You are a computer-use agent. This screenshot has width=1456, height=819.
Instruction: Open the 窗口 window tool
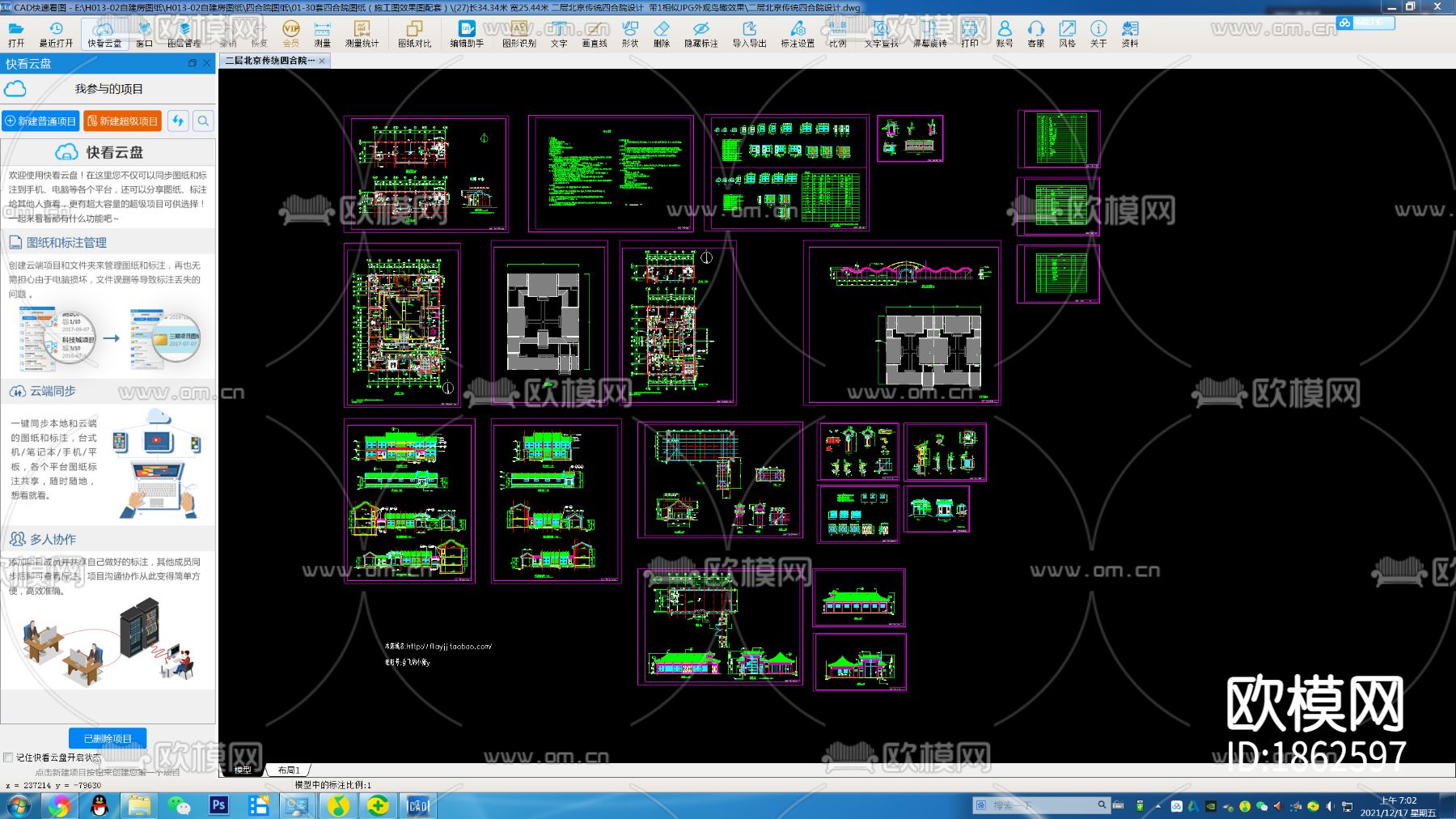pos(144,34)
